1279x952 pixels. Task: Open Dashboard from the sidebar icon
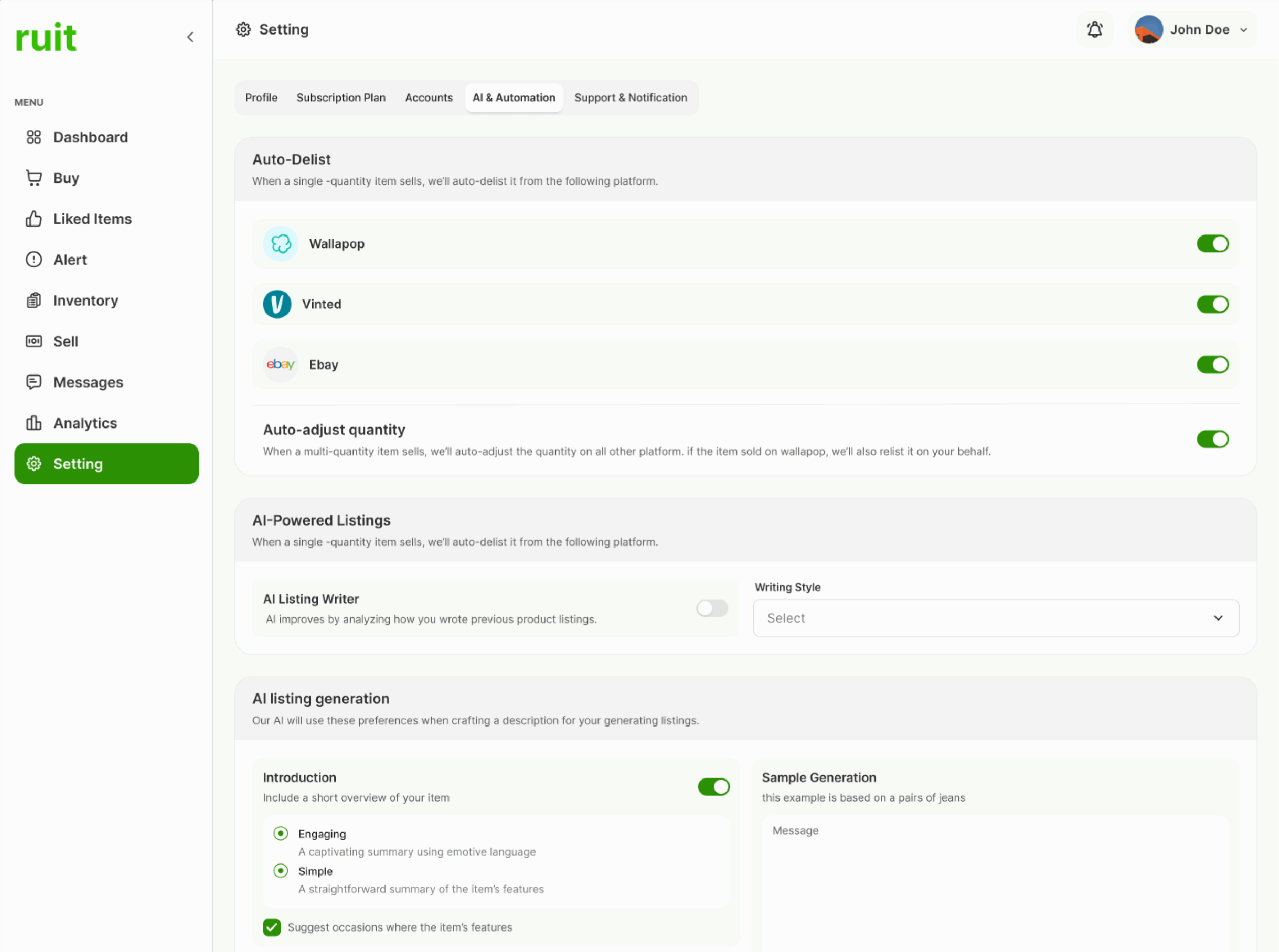click(34, 137)
